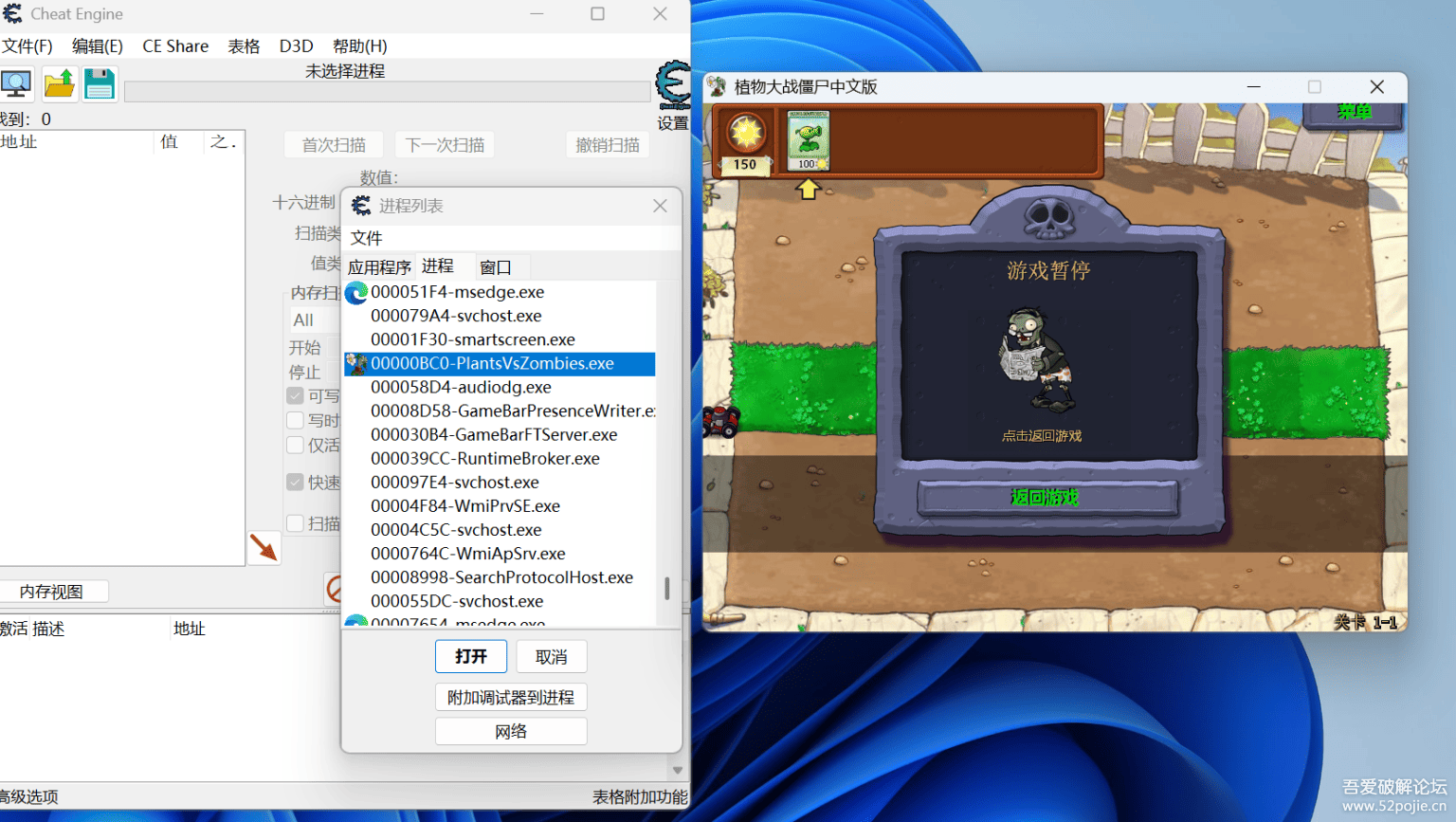Toggle the 仅活 checkbox
1456x822 pixels.
296,445
